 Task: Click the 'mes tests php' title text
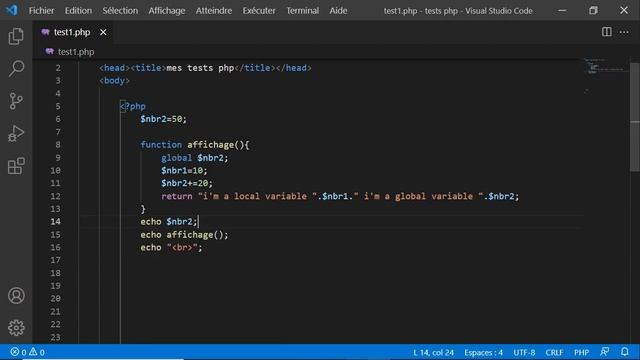[x=200, y=68]
